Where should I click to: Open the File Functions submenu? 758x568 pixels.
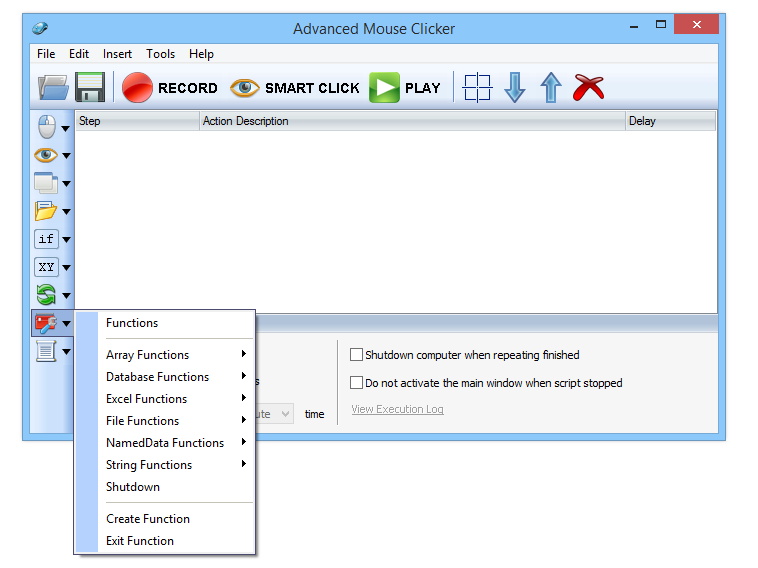[164, 421]
